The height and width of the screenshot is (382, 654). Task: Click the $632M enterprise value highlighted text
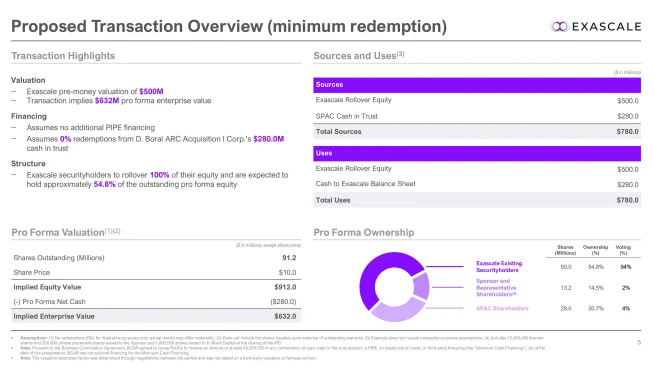107,101
